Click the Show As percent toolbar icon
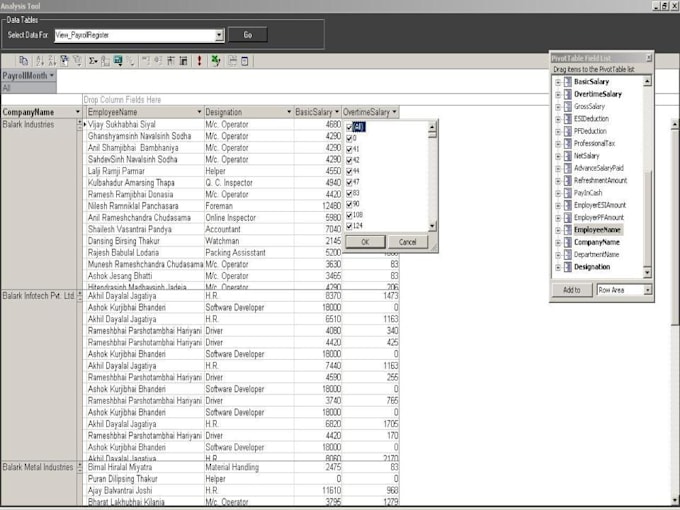This screenshot has width=680, height=510. pyautogui.click(x=131, y=61)
